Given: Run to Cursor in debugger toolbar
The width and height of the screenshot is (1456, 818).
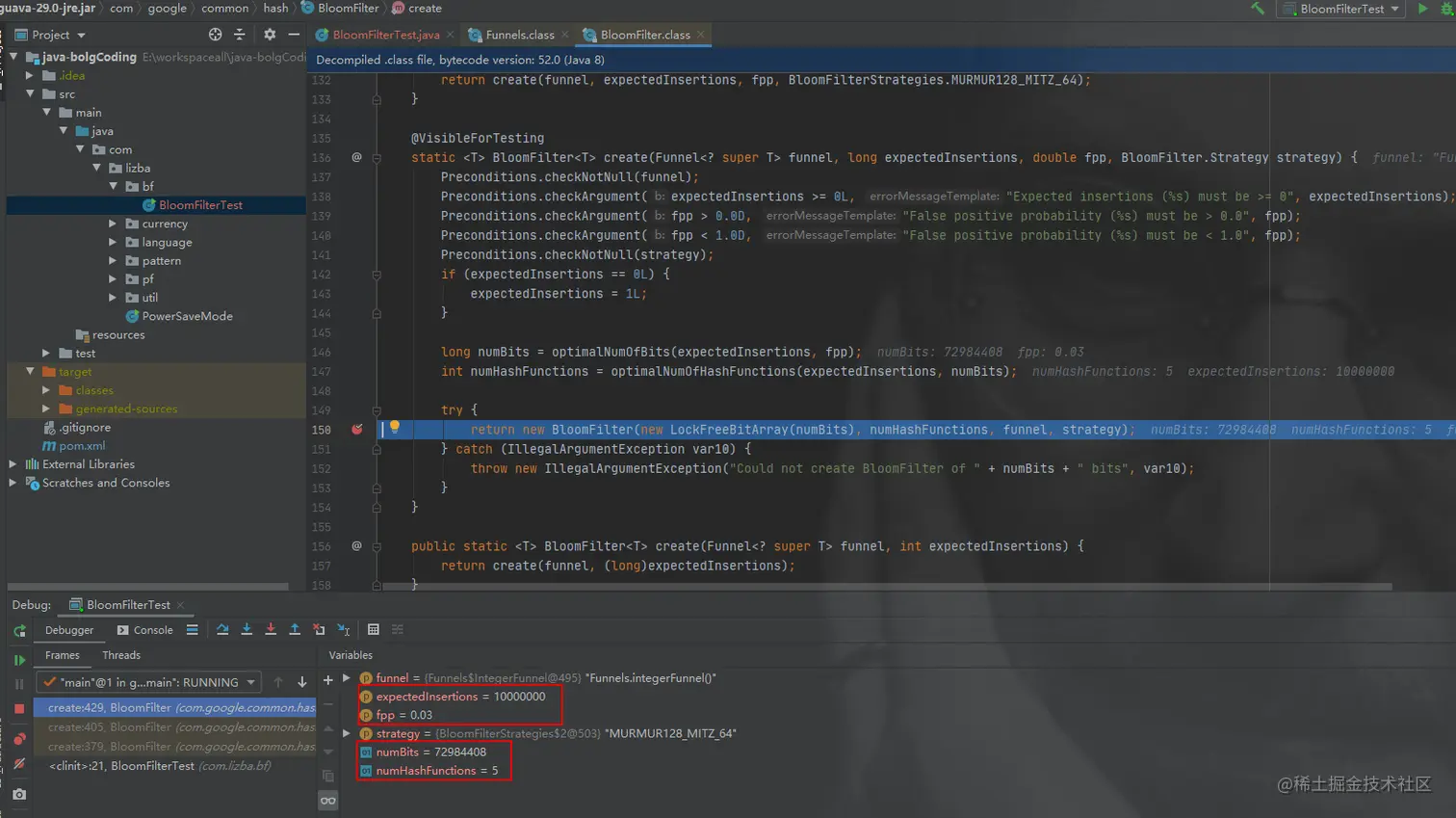Looking at the screenshot, I should [x=344, y=630].
